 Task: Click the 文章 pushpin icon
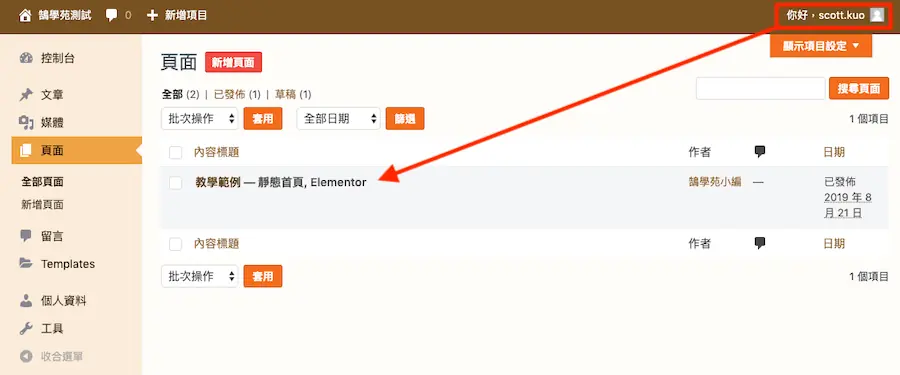(x=26, y=95)
